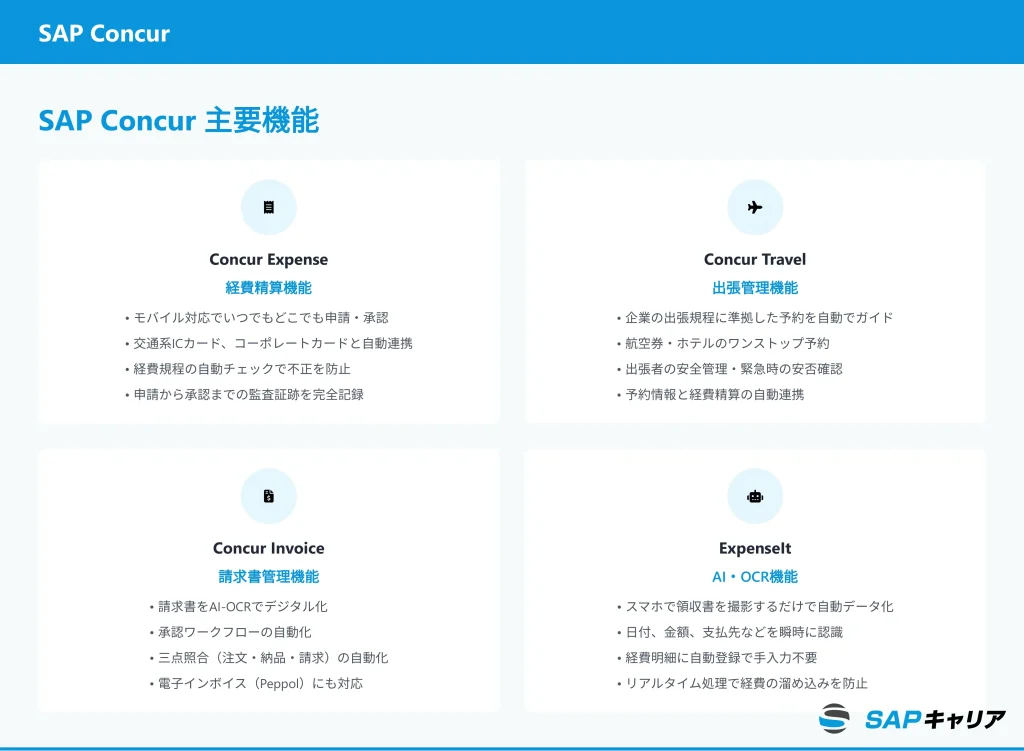This screenshot has width=1024, height=751.
Task: Click the 請求書管理機能 subtitle
Action: 268,577
